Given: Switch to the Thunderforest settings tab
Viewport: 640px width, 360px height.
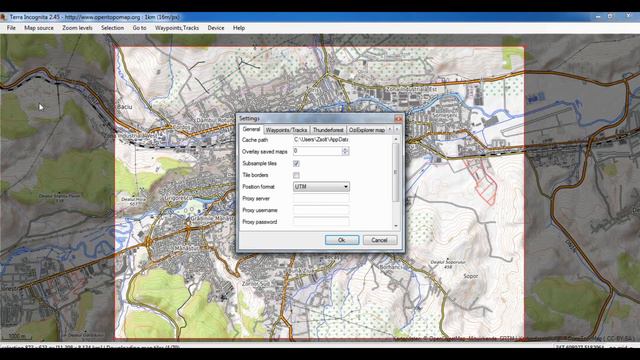Looking at the screenshot, I should click(x=328, y=130).
